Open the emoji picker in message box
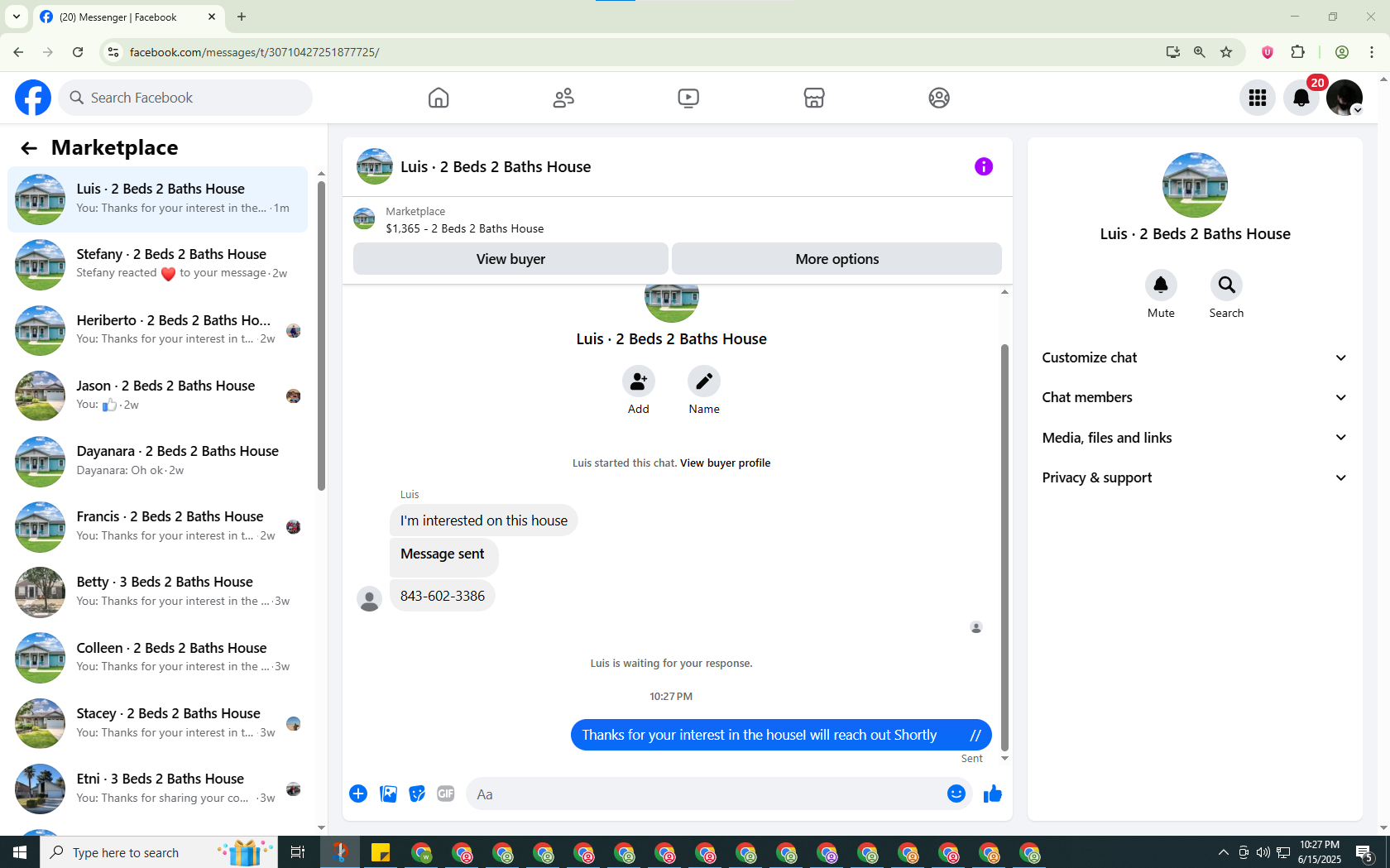Screen dimensions: 1390x868 tap(956, 794)
